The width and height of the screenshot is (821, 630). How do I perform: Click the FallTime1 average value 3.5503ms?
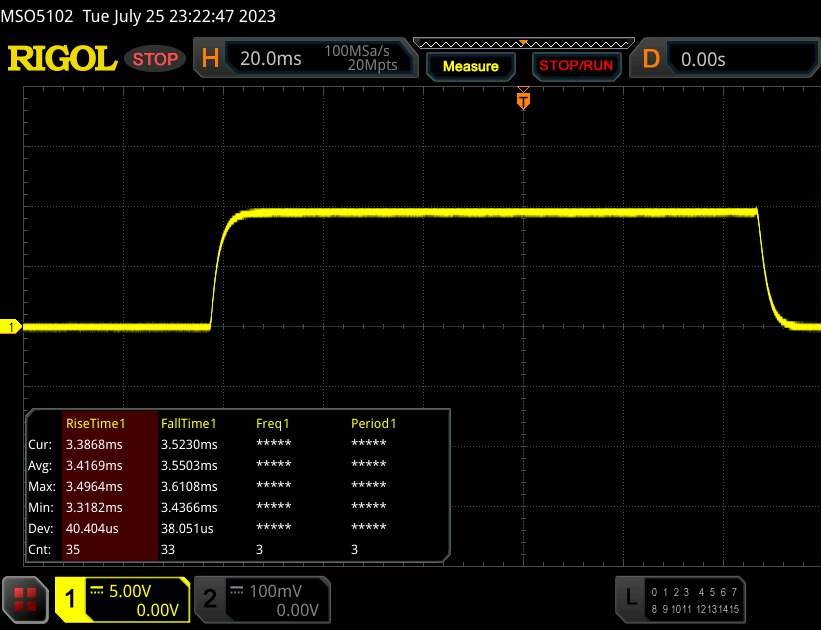pyautogui.click(x=188, y=466)
